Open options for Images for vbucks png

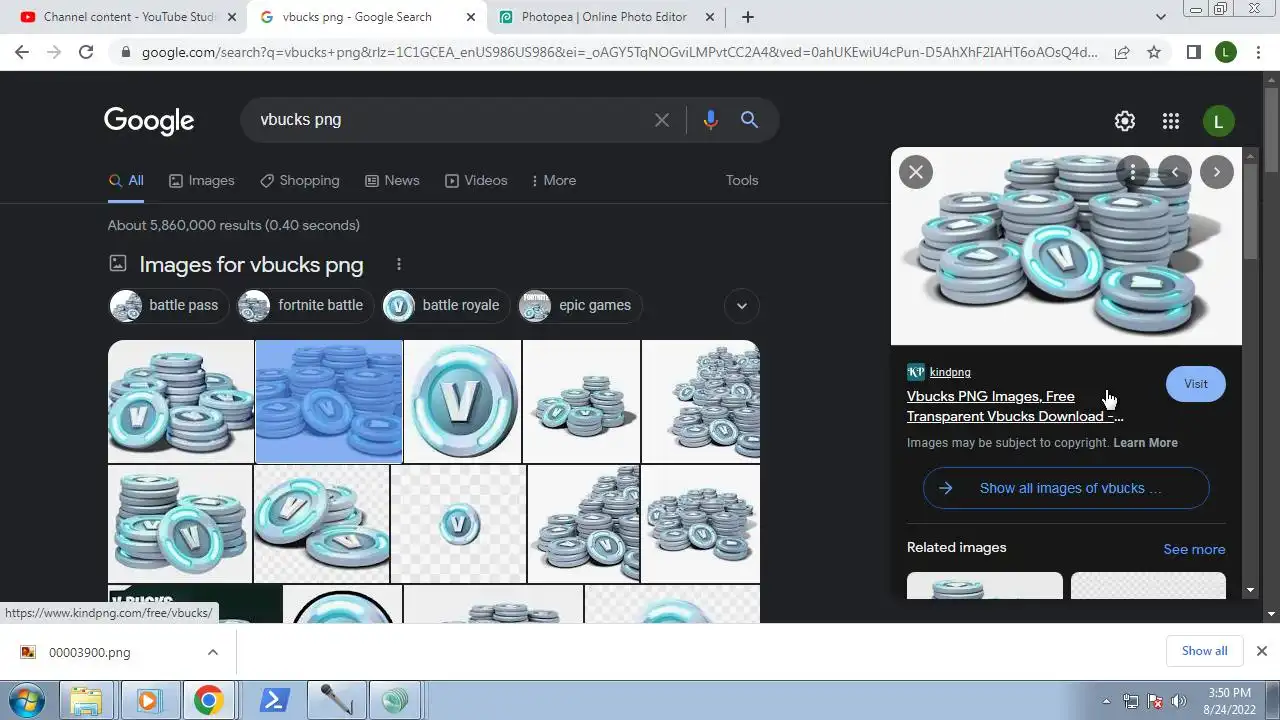(399, 264)
